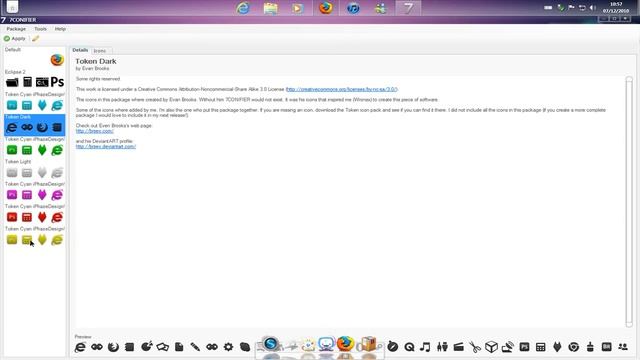This screenshot has width=640, height=360.
Task: Click the document page icon in Preview strip
Action: (x=179, y=347)
